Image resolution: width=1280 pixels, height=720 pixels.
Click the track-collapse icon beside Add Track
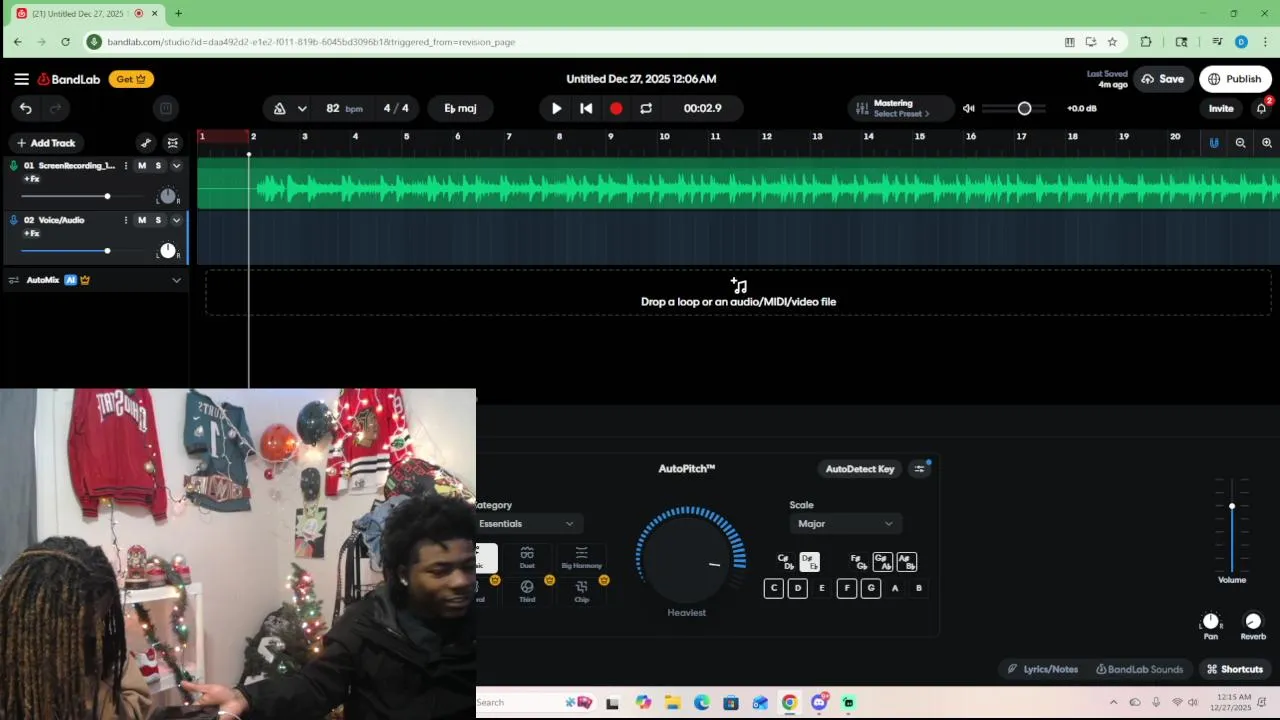pyautogui.click(x=173, y=143)
